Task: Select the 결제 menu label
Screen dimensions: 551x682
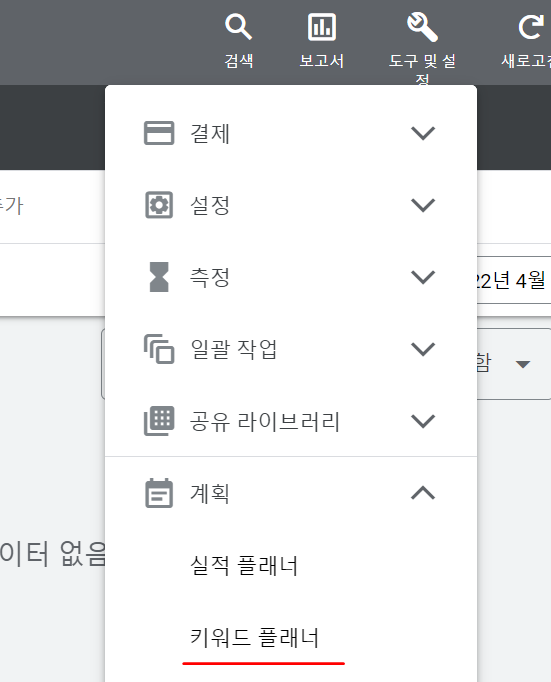Action: coord(210,134)
